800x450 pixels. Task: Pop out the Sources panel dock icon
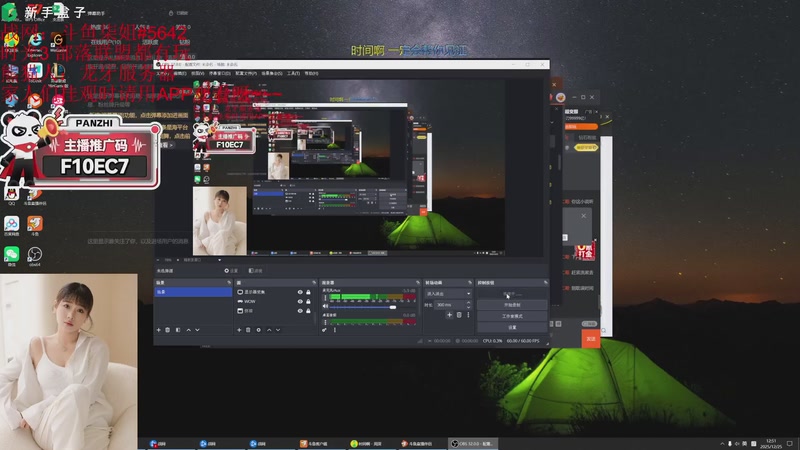coord(314,283)
